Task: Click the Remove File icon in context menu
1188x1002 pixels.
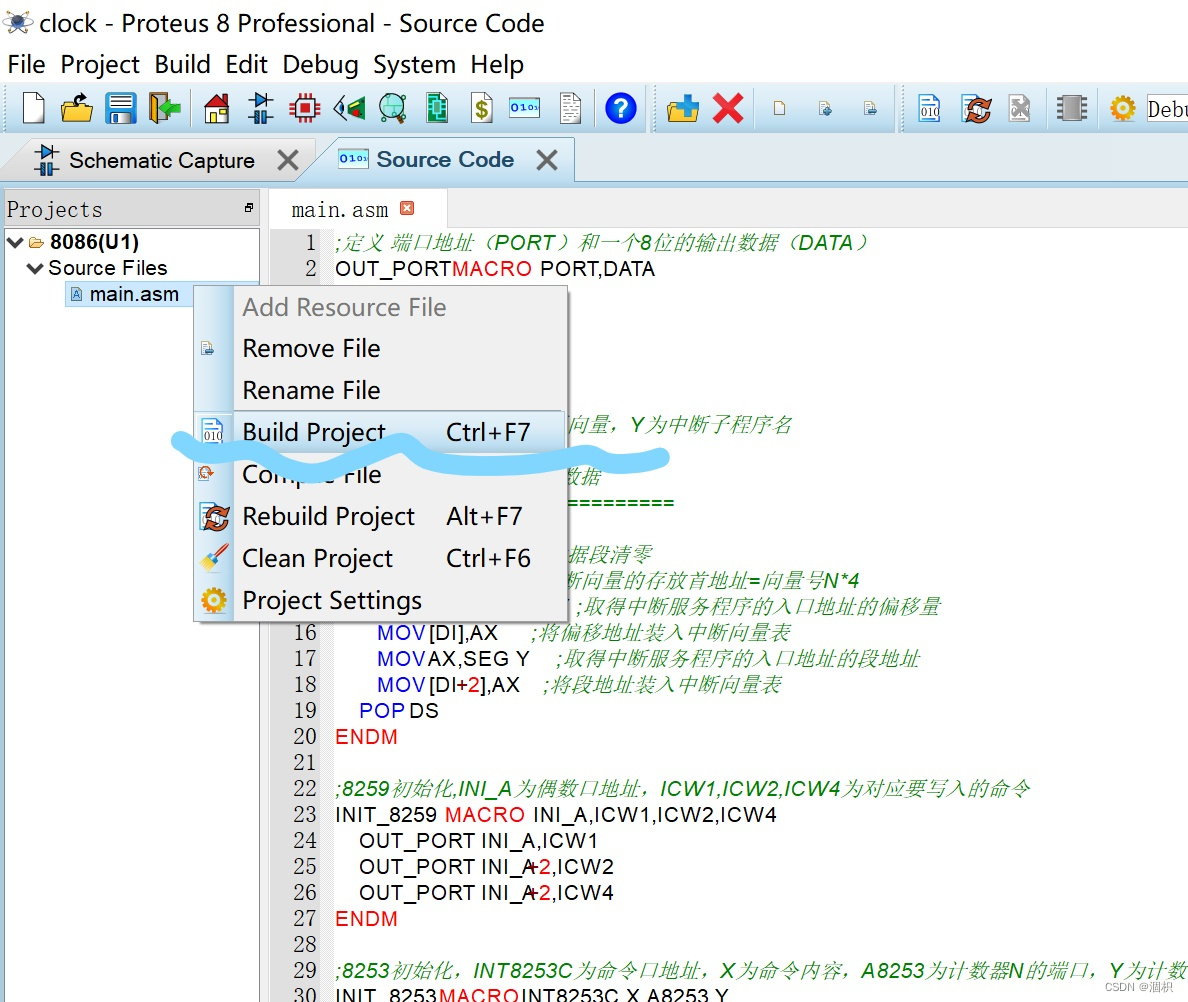Action: point(207,348)
